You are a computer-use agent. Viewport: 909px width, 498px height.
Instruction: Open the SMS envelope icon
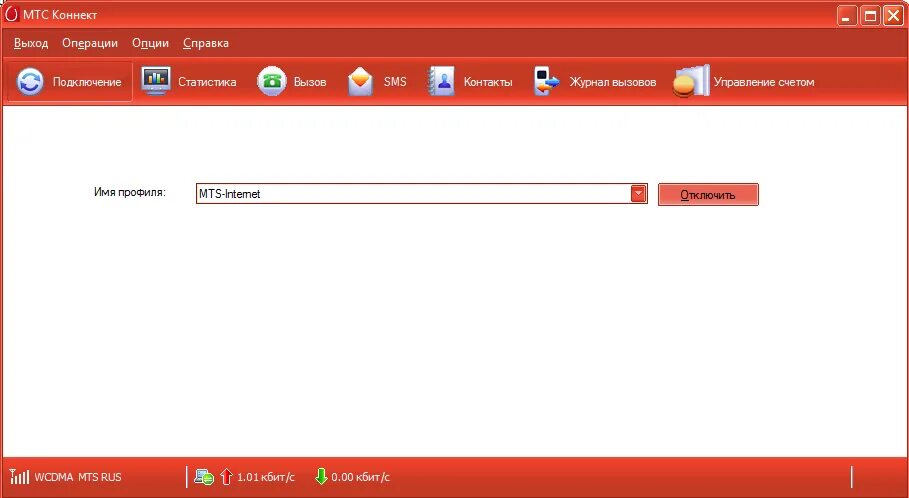[x=361, y=82]
